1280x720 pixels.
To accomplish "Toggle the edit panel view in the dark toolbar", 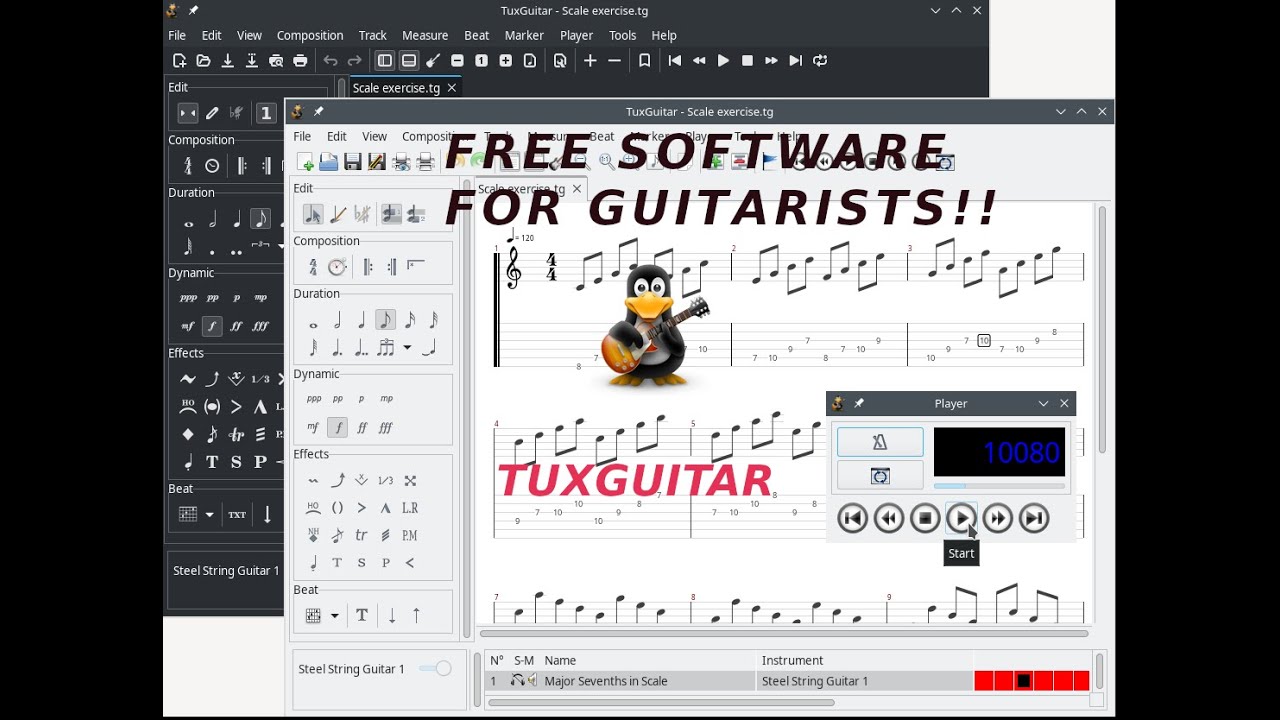I will click(385, 60).
